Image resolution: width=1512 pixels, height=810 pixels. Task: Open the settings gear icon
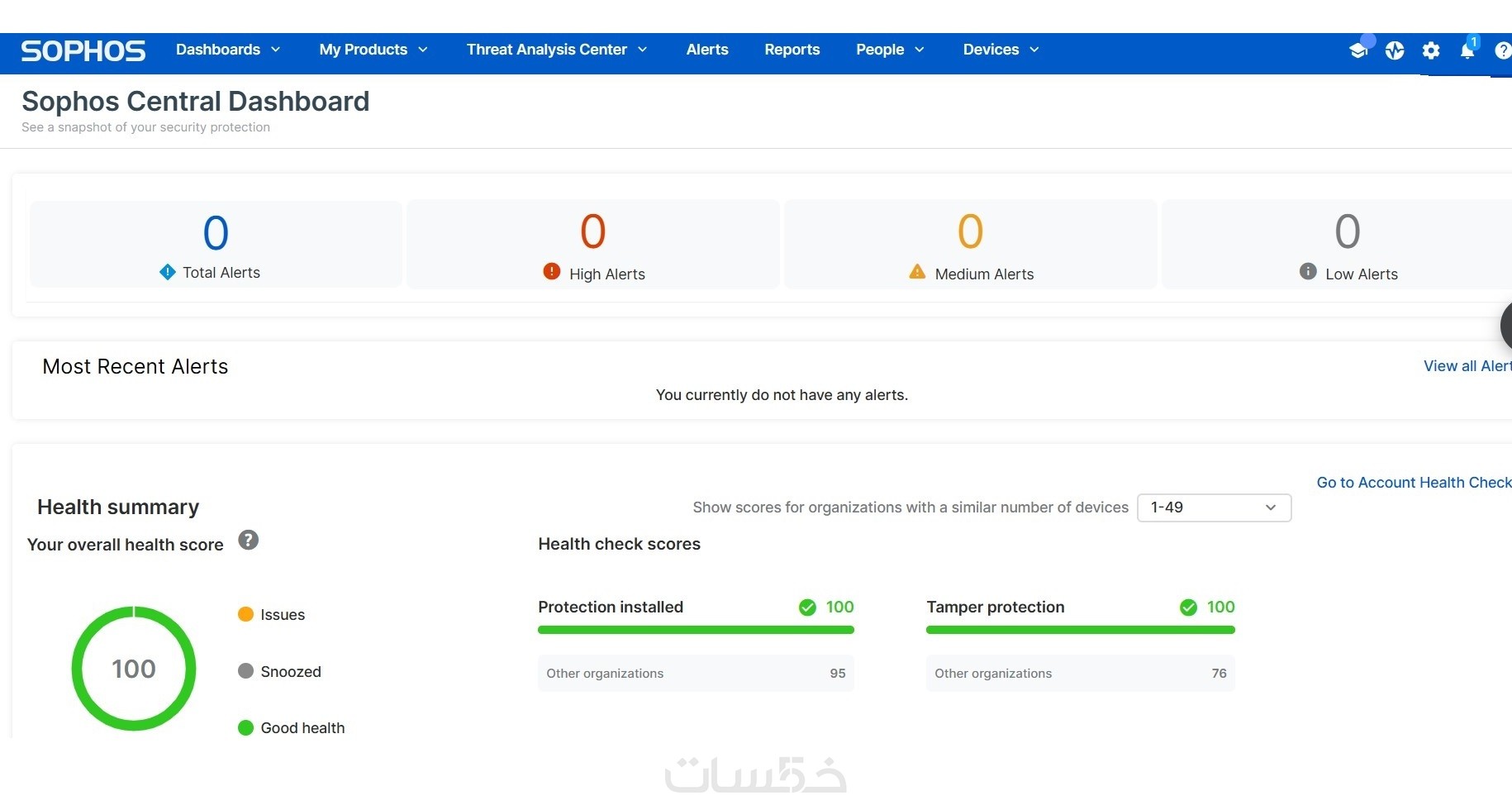(1431, 51)
